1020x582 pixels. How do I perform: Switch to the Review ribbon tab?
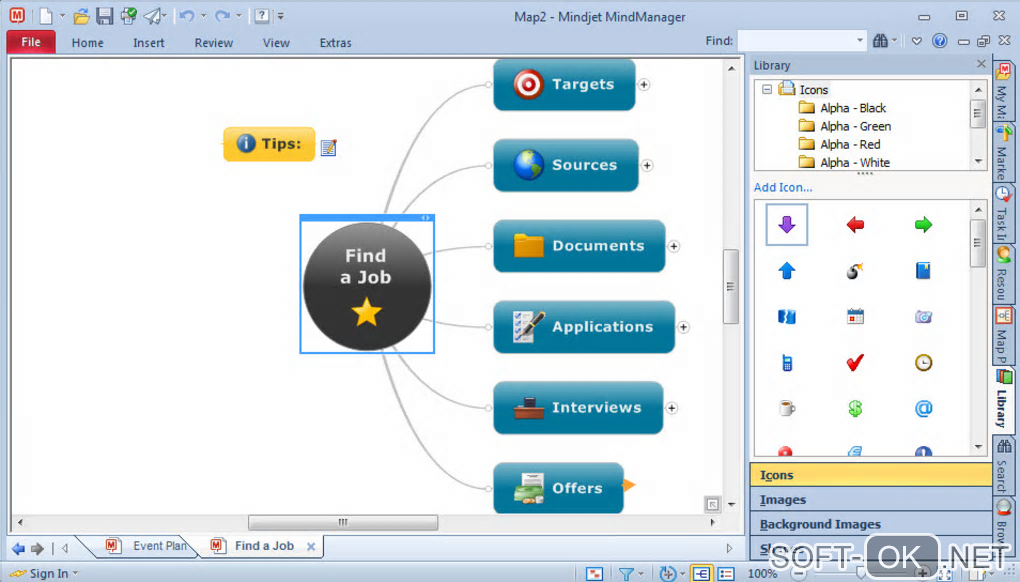click(x=213, y=43)
